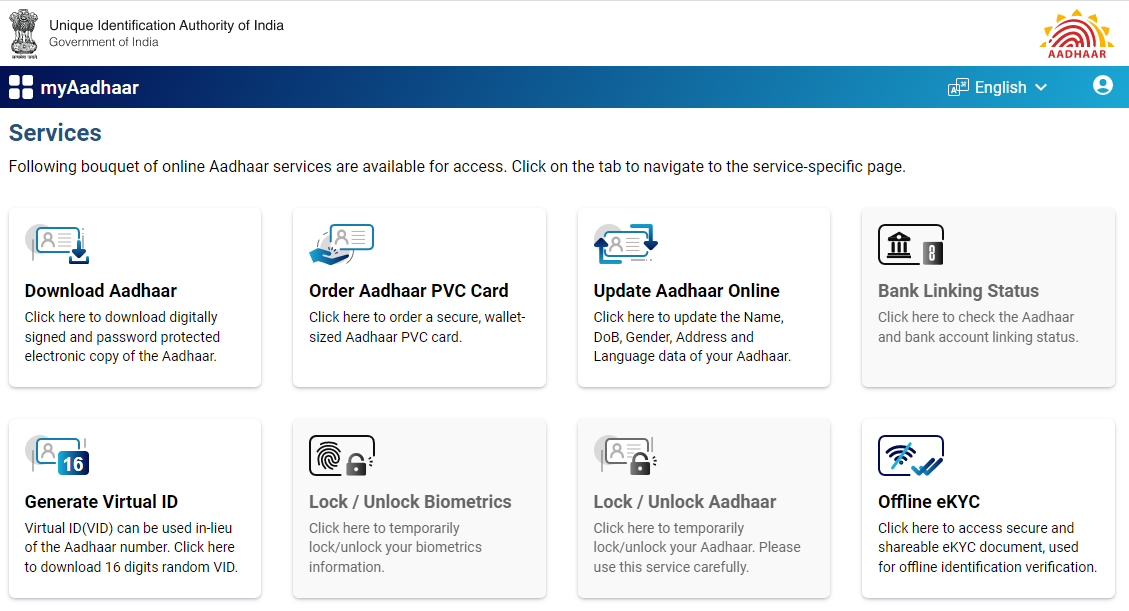
Task: Select the English language selector
Action: (1000, 88)
